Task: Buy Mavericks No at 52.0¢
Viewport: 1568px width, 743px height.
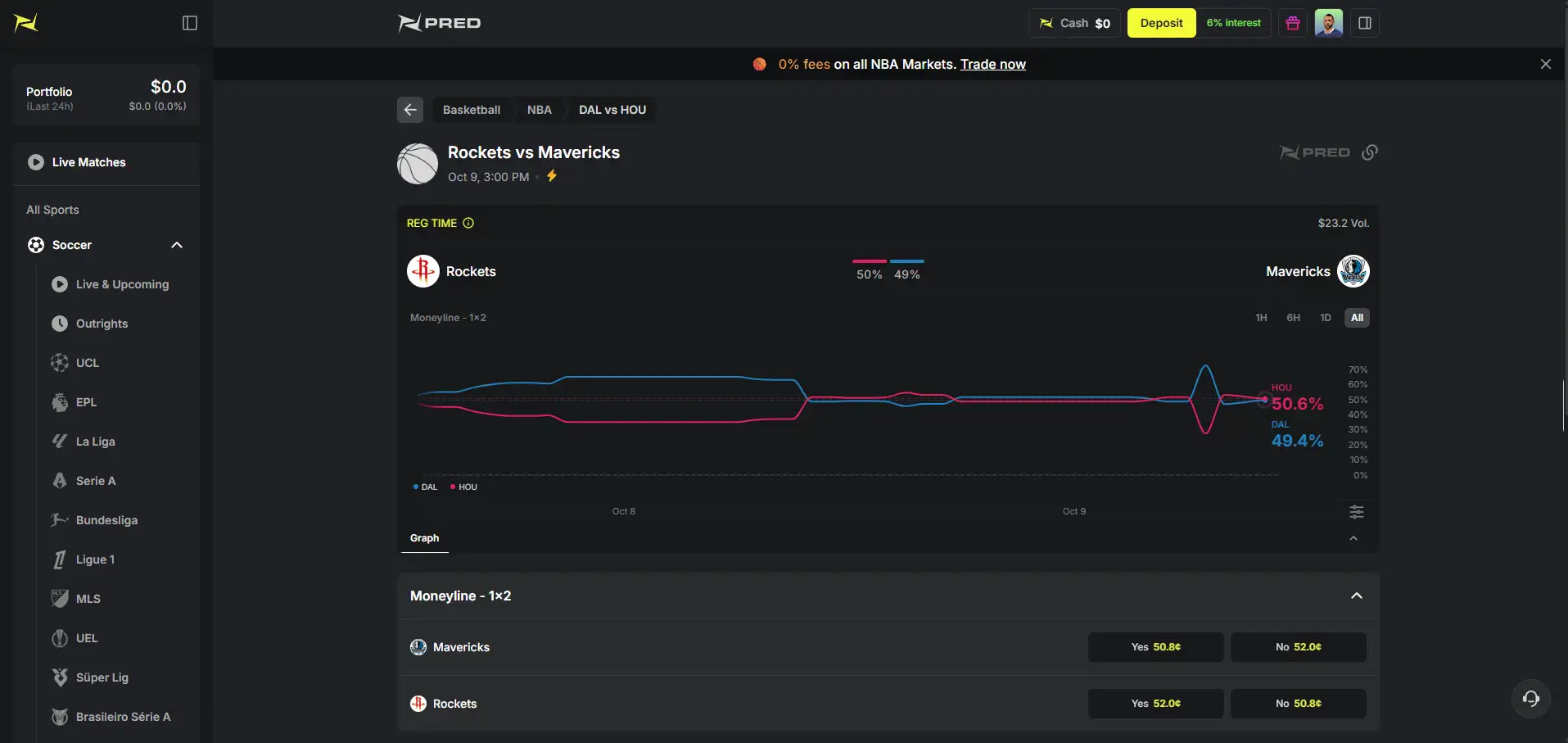Action: (x=1298, y=647)
